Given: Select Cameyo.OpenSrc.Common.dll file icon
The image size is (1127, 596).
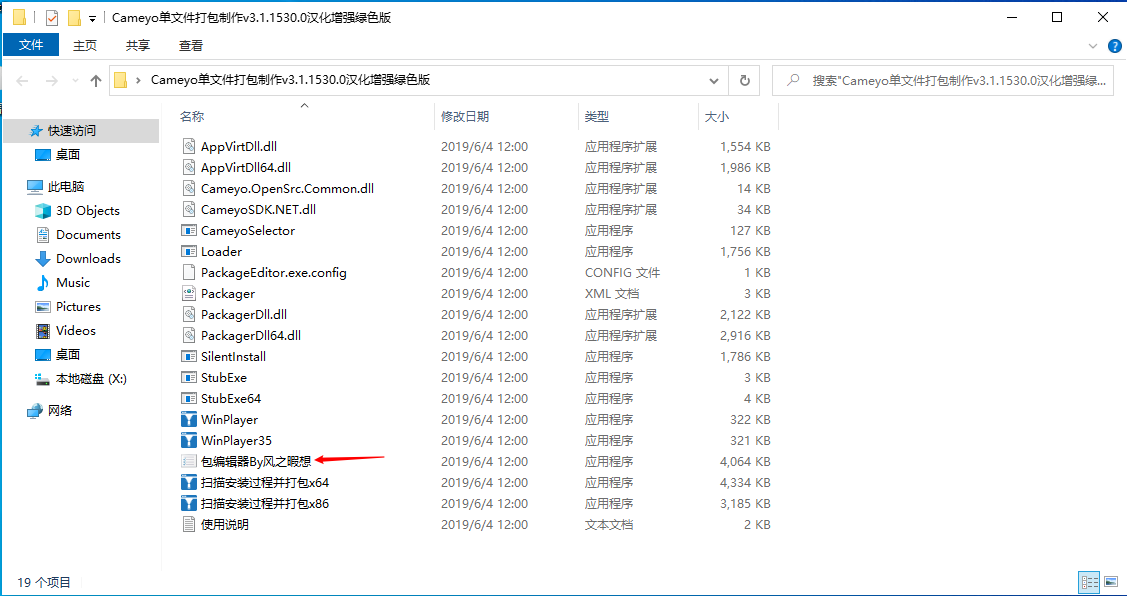Looking at the screenshot, I should [189, 188].
